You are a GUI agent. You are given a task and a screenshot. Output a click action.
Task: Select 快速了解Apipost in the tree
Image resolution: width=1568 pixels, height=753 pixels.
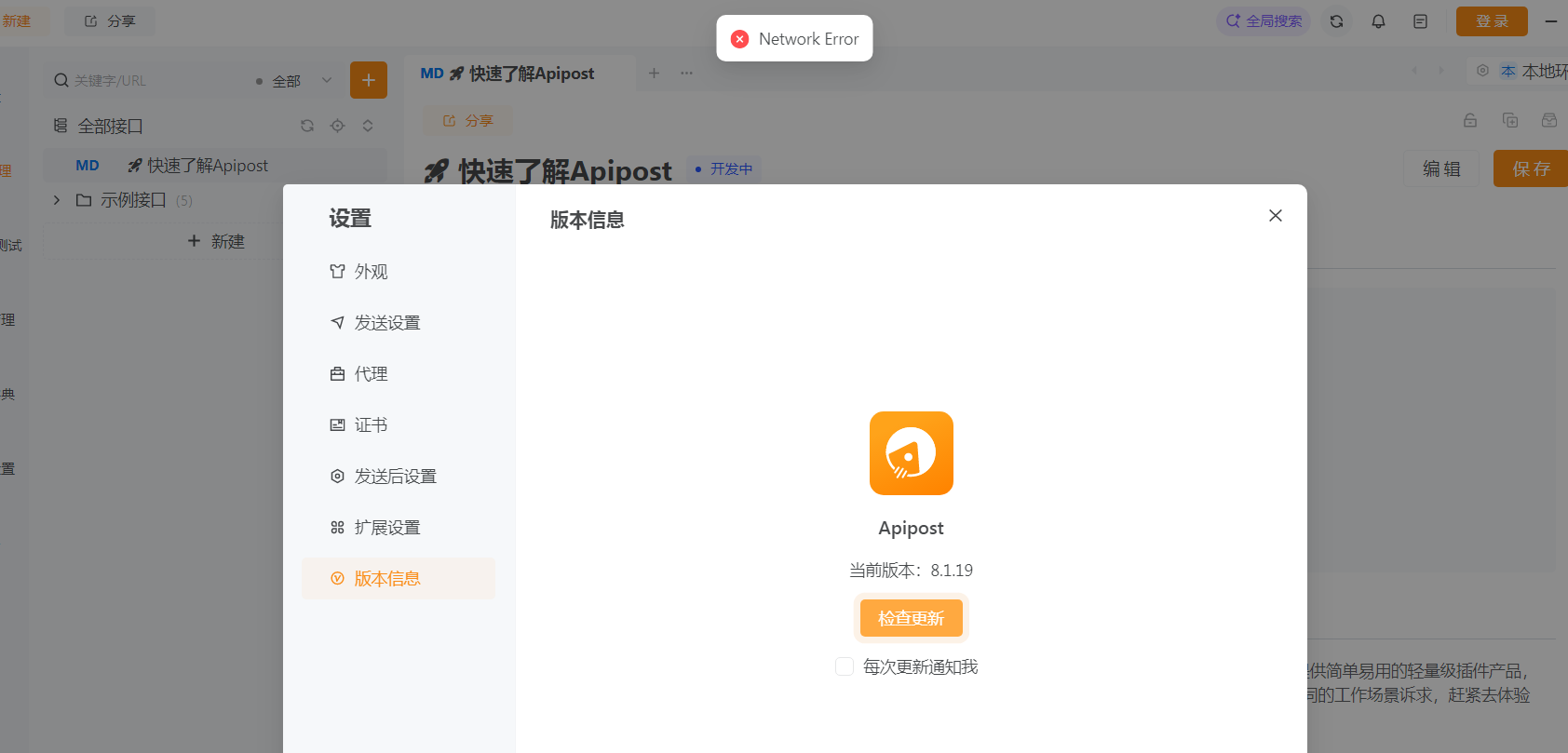click(x=215, y=166)
